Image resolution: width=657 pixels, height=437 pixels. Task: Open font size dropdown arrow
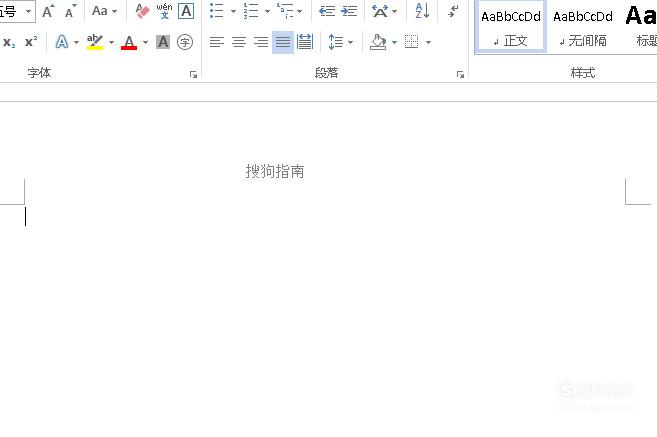[x=28, y=11]
